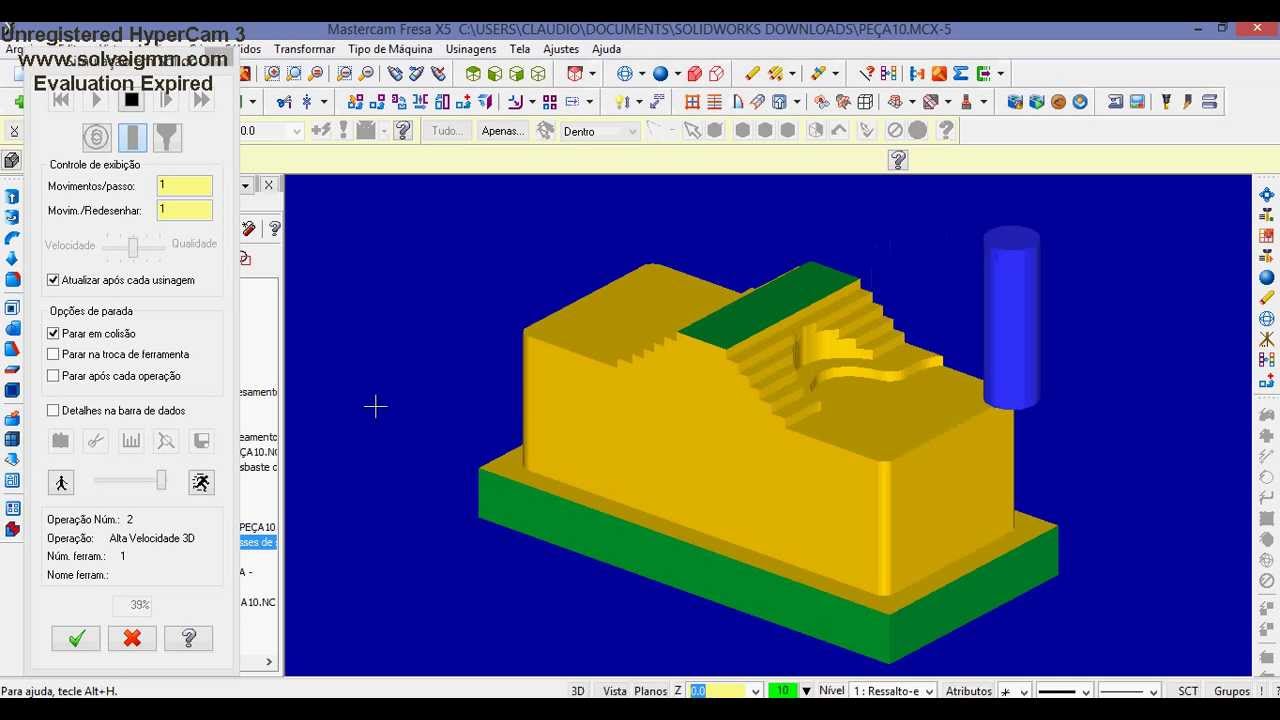Click the wireframe globe icon
This screenshot has height=720, width=1280.
click(x=625, y=74)
